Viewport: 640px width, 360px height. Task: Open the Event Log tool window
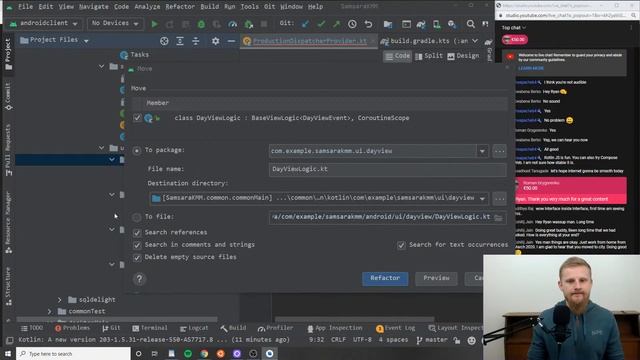(395, 328)
